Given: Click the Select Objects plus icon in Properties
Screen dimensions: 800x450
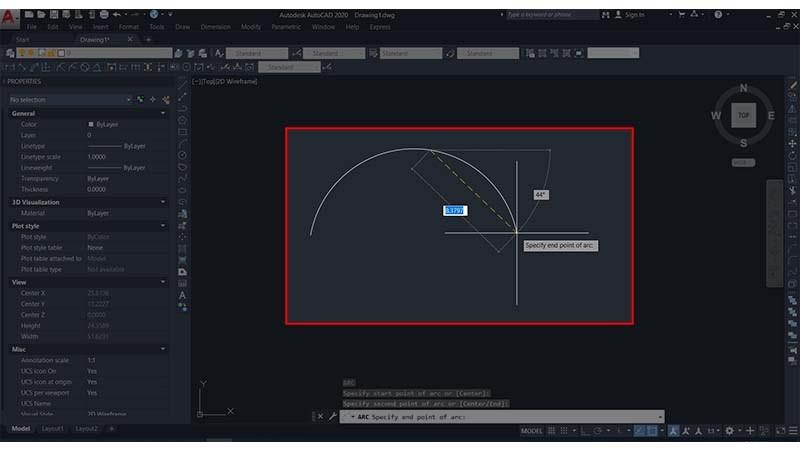Looking at the screenshot, I should click(153, 99).
